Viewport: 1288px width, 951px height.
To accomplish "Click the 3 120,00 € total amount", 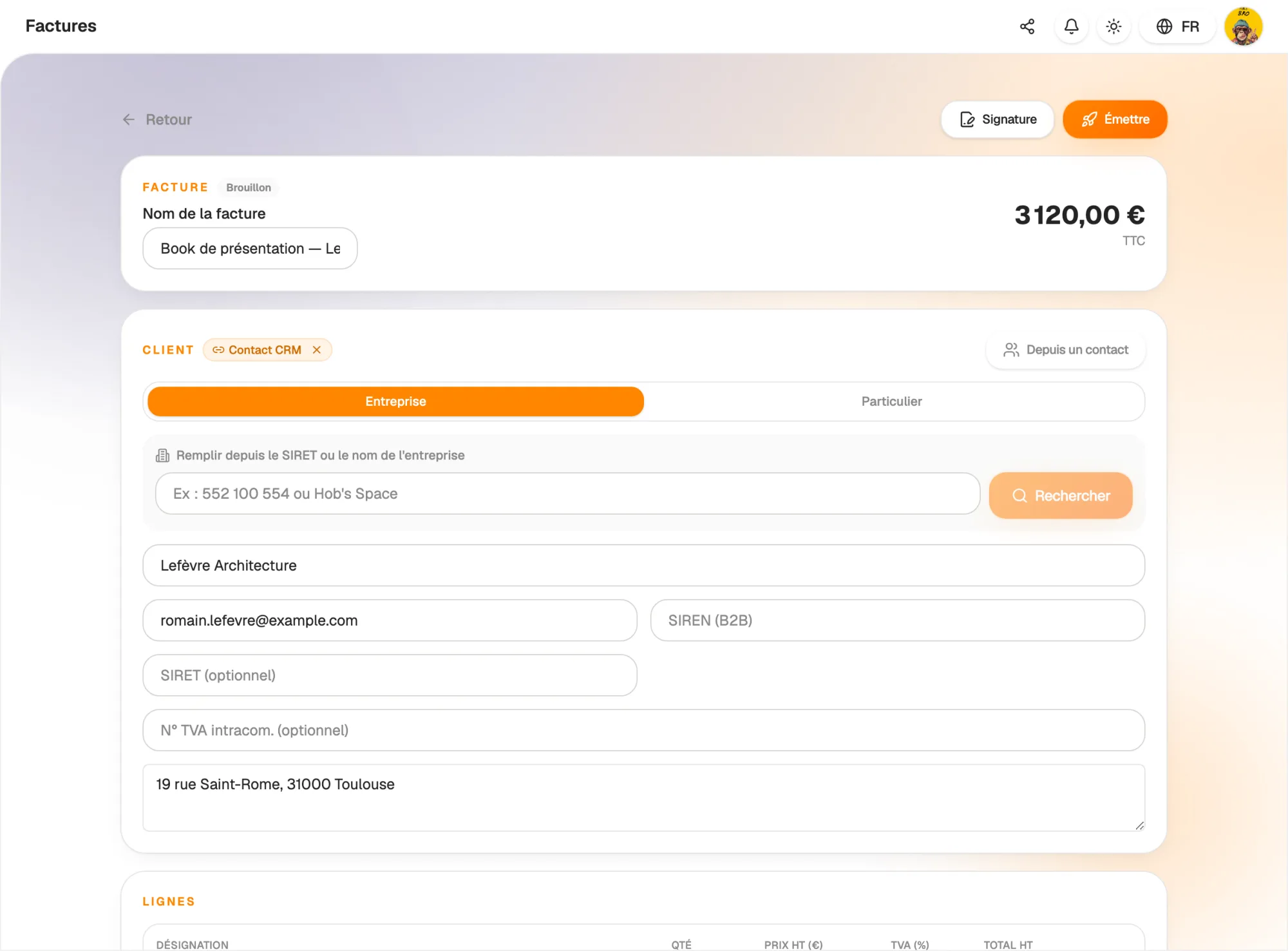I will pos(1079,215).
